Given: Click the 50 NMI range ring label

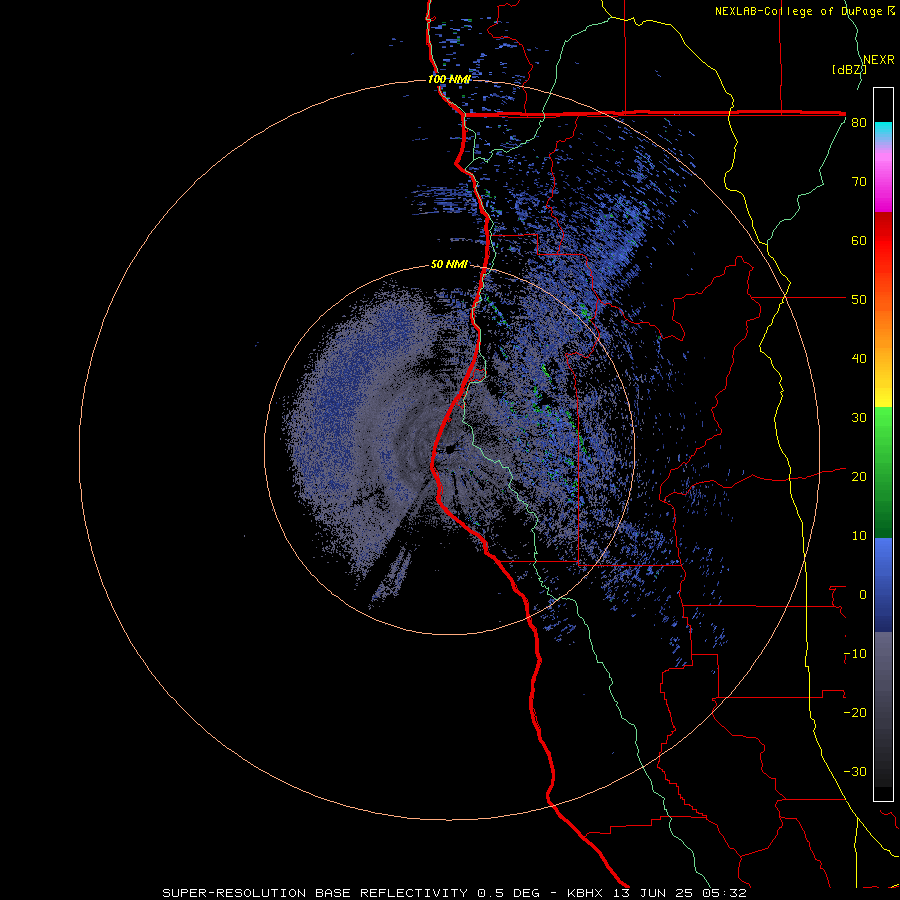Looking at the screenshot, I should coord(449,265).
